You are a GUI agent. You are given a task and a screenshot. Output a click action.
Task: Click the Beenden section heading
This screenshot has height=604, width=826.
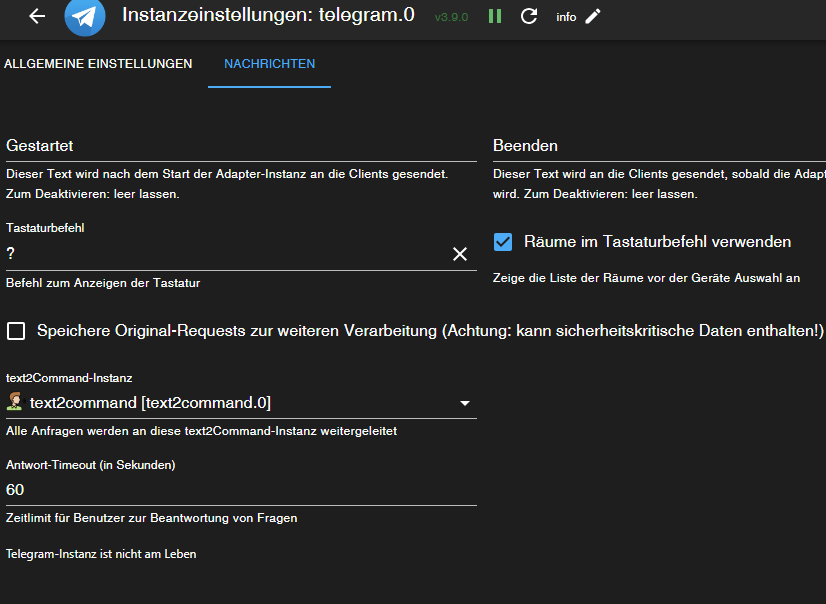click(525, 146)
